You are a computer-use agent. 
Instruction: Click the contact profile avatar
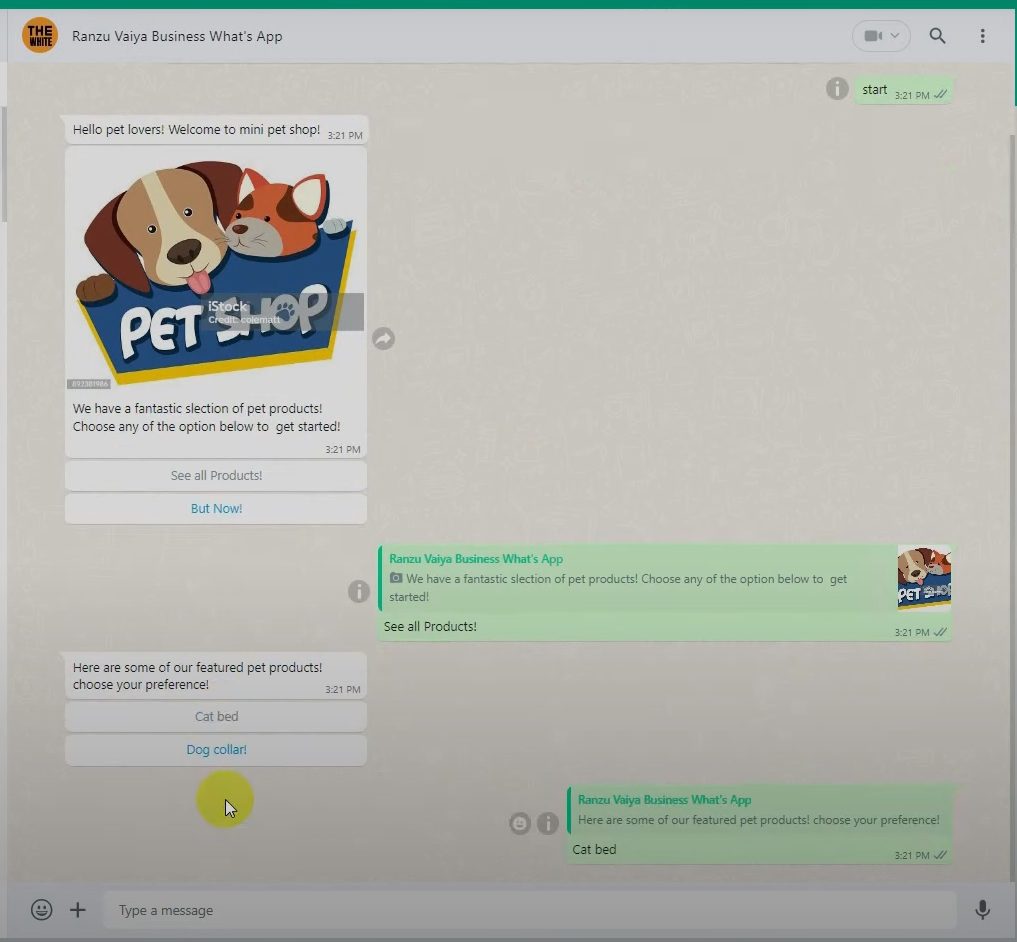point(40,36)
